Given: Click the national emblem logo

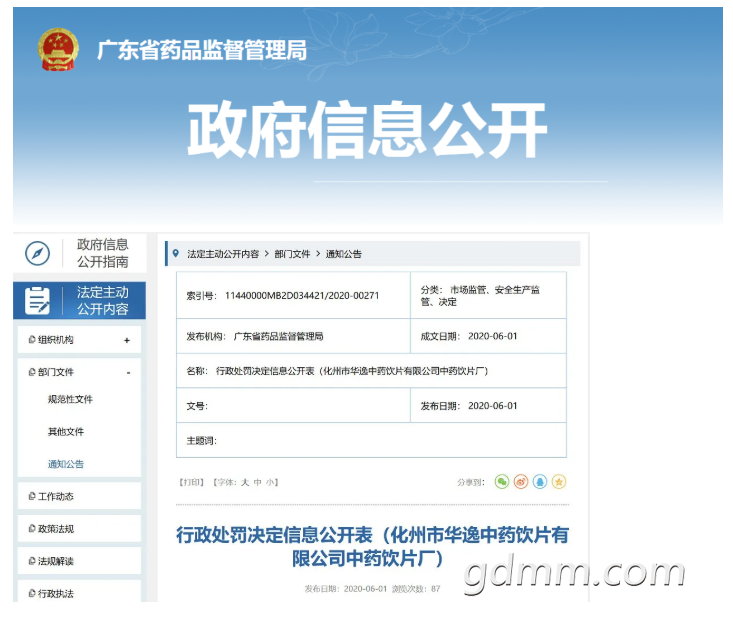Looking at the screenshot, I should pyautogui.click(x=58, y=49).
